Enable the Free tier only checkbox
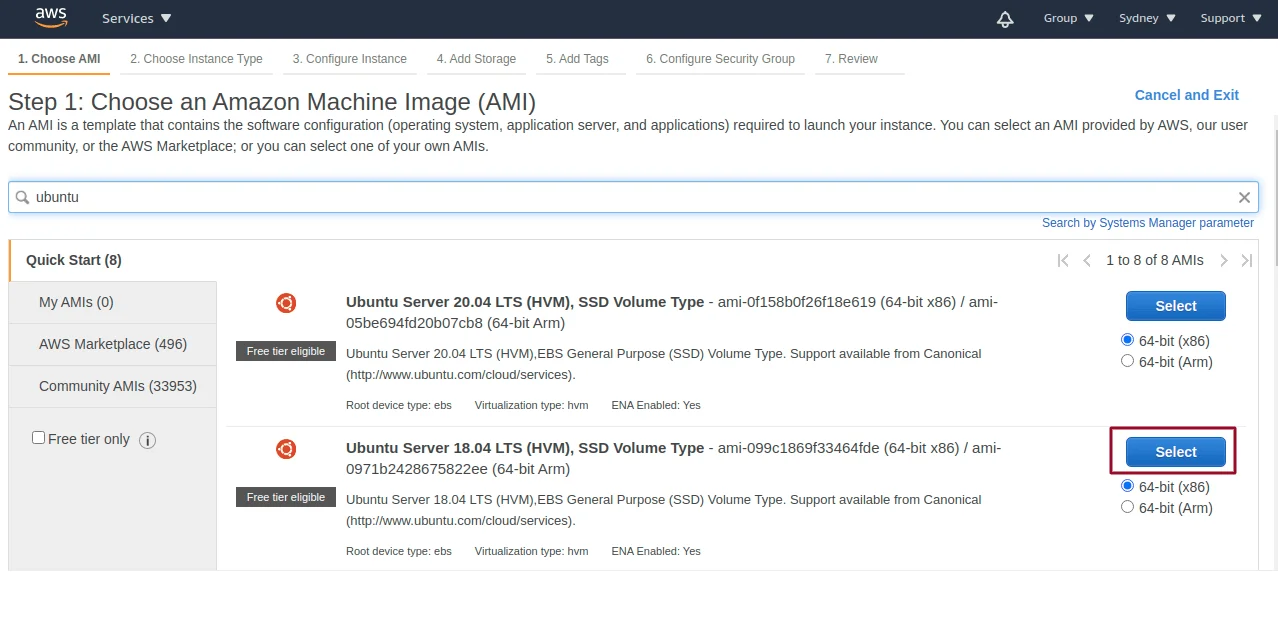Image resolution: width=1278 pixels, height=627 pixels. pos(39,438)
